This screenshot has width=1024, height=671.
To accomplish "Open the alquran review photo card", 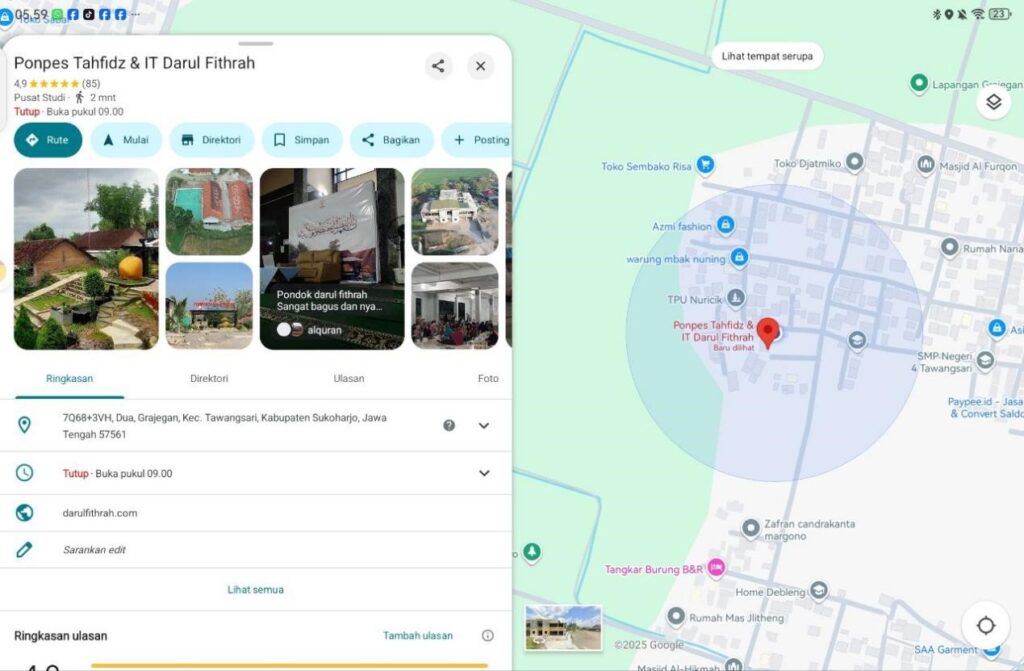I will pyautogui.click(x=332, y=259).
